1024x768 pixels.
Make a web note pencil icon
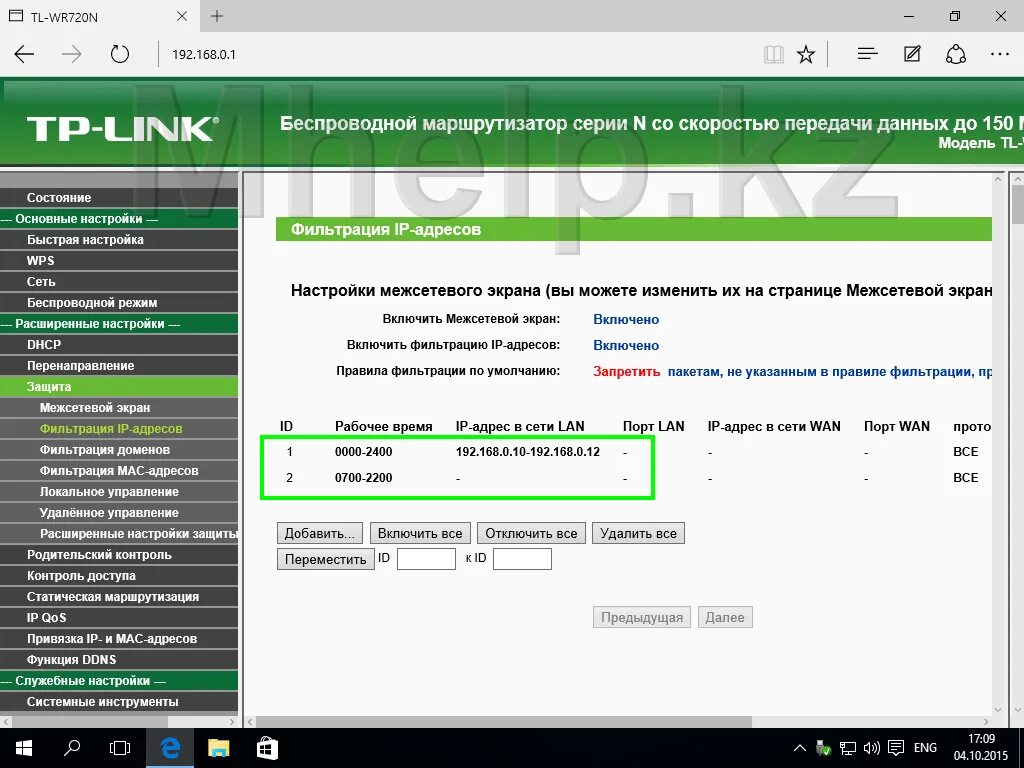(912, 54)
